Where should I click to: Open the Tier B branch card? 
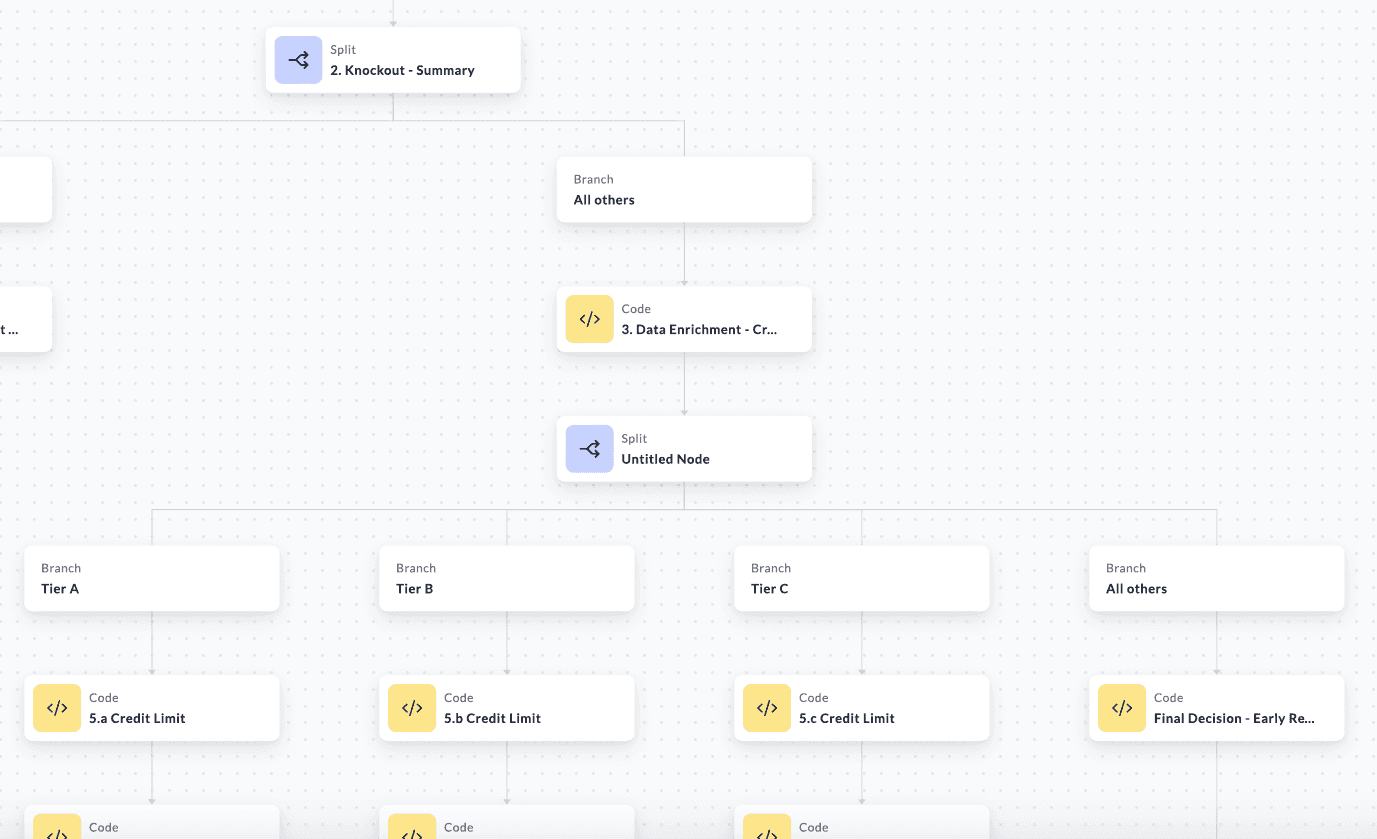506,578
